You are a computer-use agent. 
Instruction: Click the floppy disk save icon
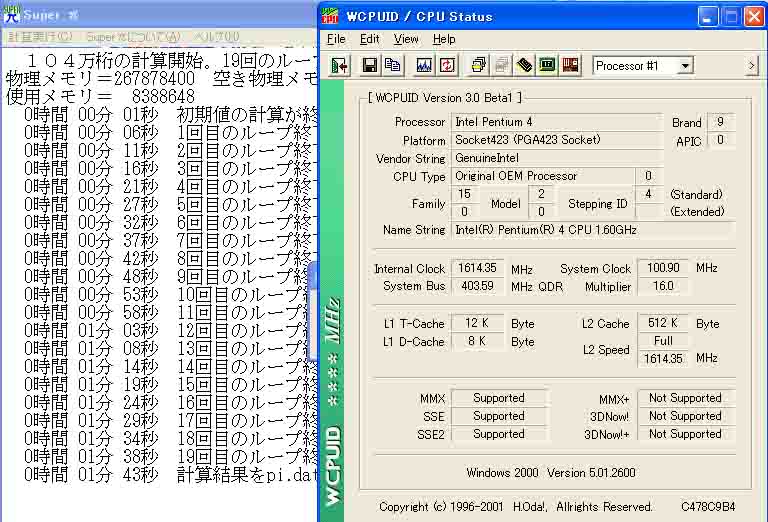click(369, 65)
